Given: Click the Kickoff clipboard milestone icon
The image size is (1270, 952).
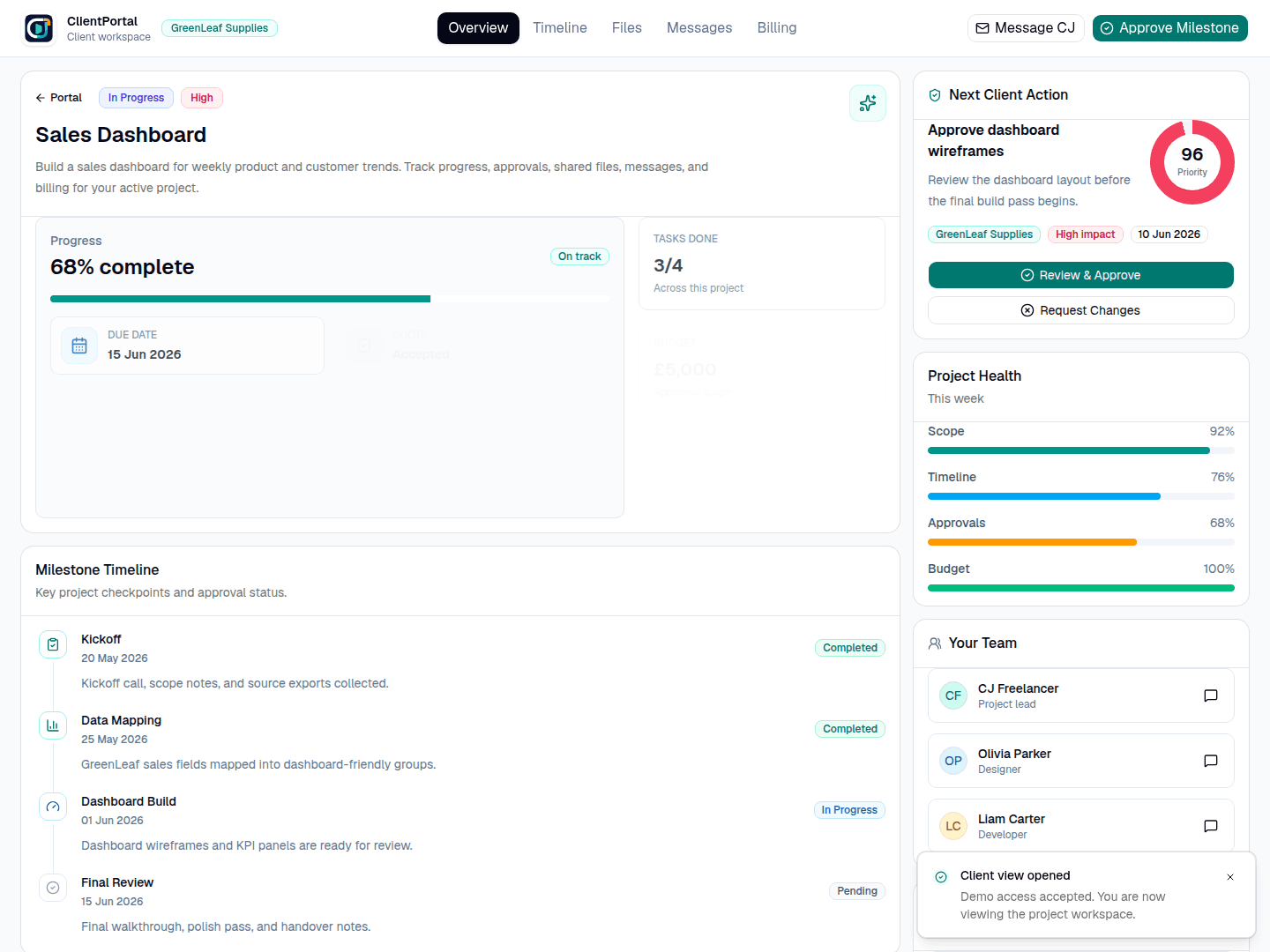Looking at the screenshot, I should click(53, 644).
